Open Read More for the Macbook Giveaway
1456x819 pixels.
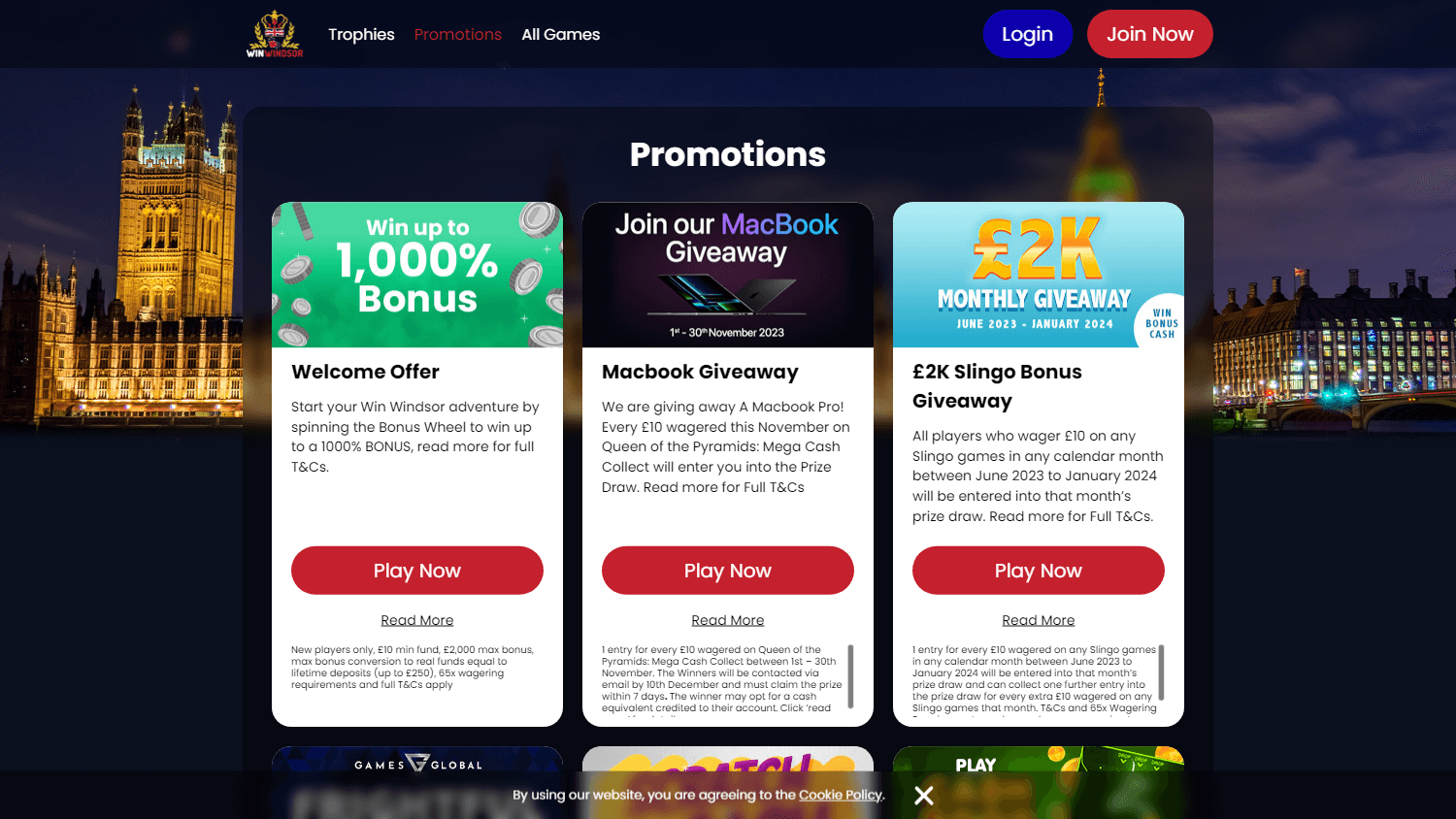[728, 620]
